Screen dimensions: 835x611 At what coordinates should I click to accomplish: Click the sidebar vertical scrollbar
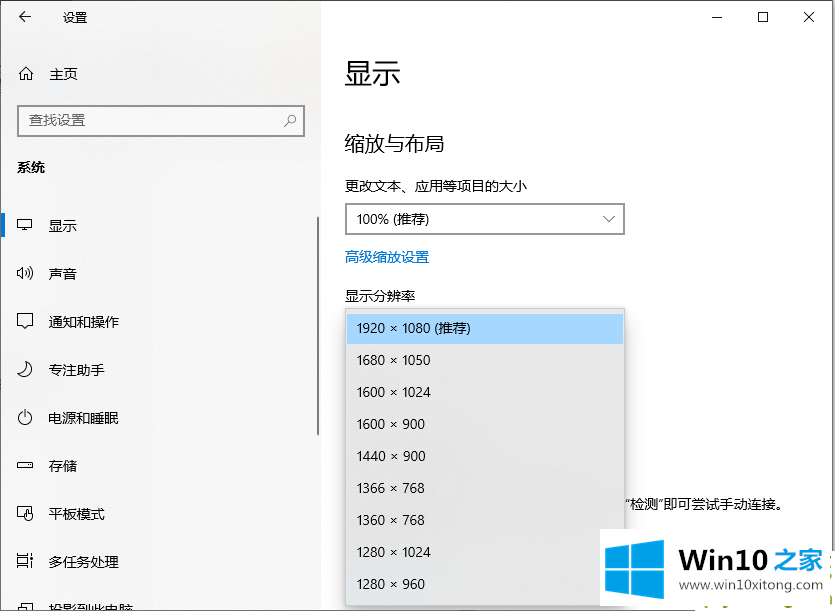(x=318, y=326)
